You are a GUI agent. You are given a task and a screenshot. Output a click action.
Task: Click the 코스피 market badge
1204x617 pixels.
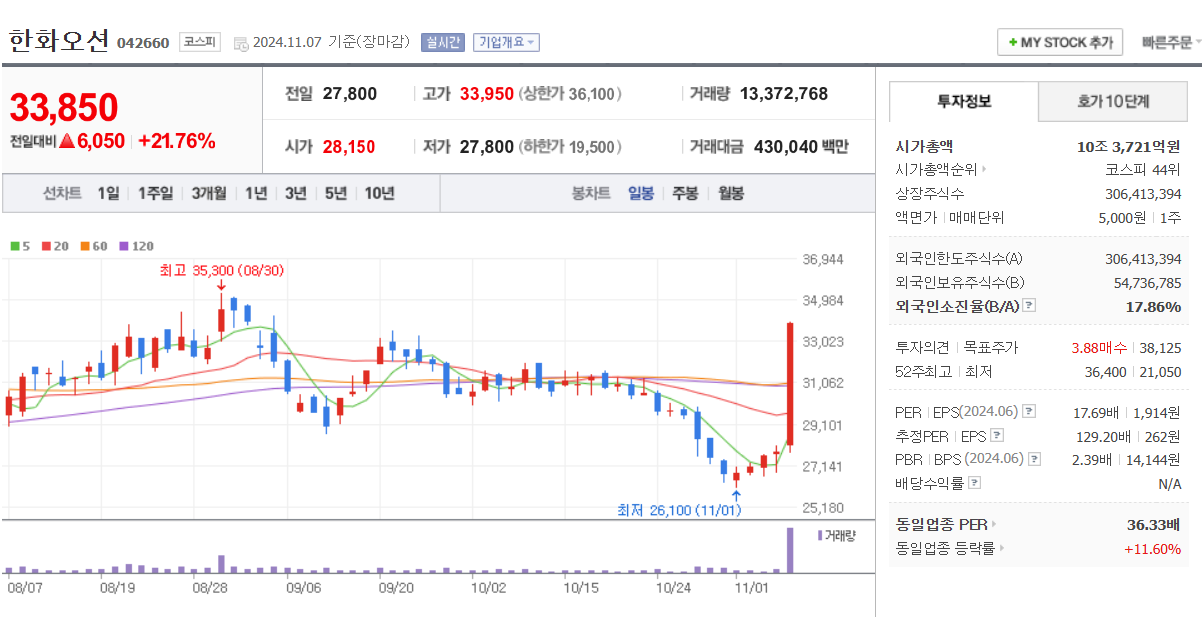(200, 42)
